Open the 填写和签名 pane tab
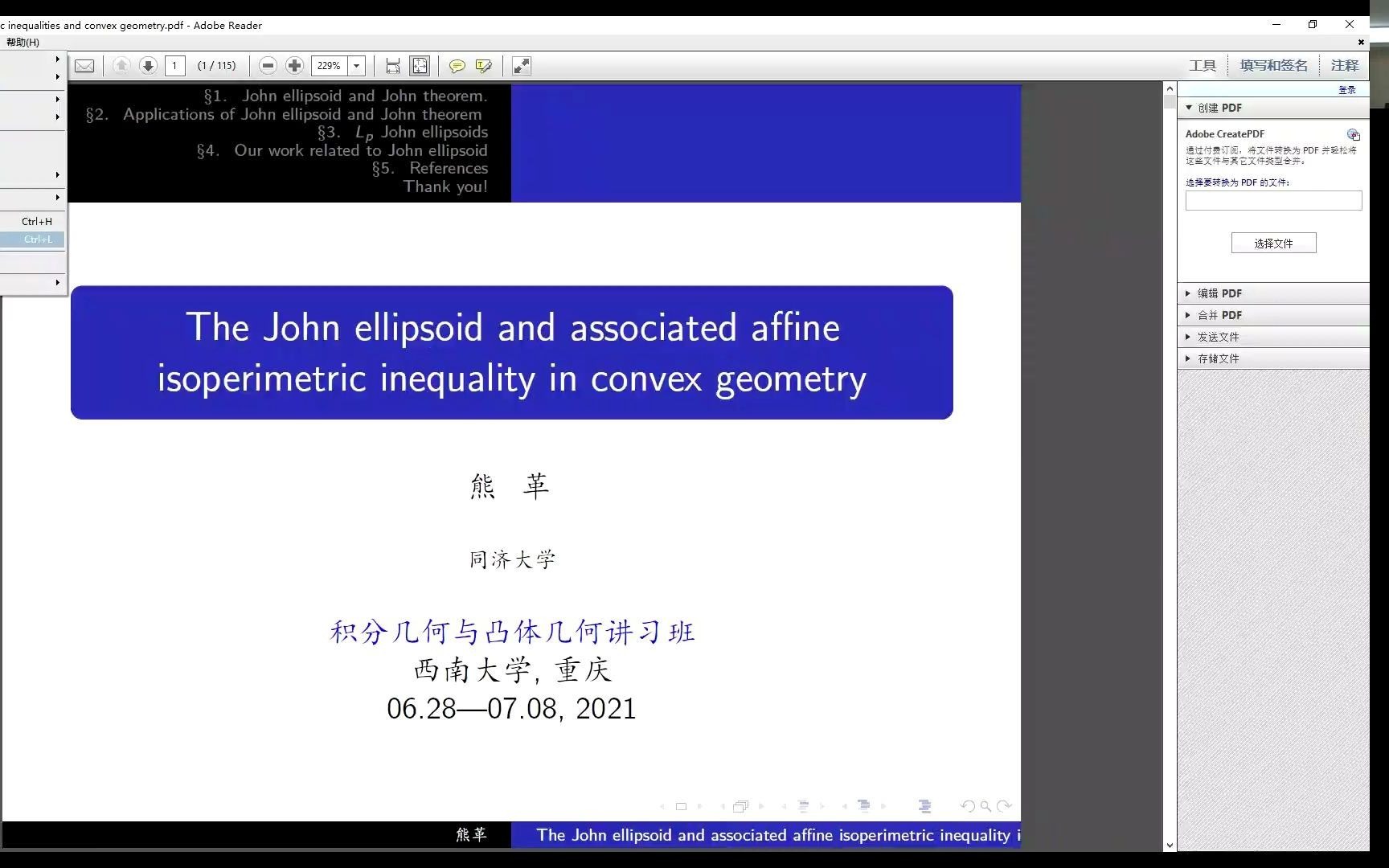 tap(1274, 66)
